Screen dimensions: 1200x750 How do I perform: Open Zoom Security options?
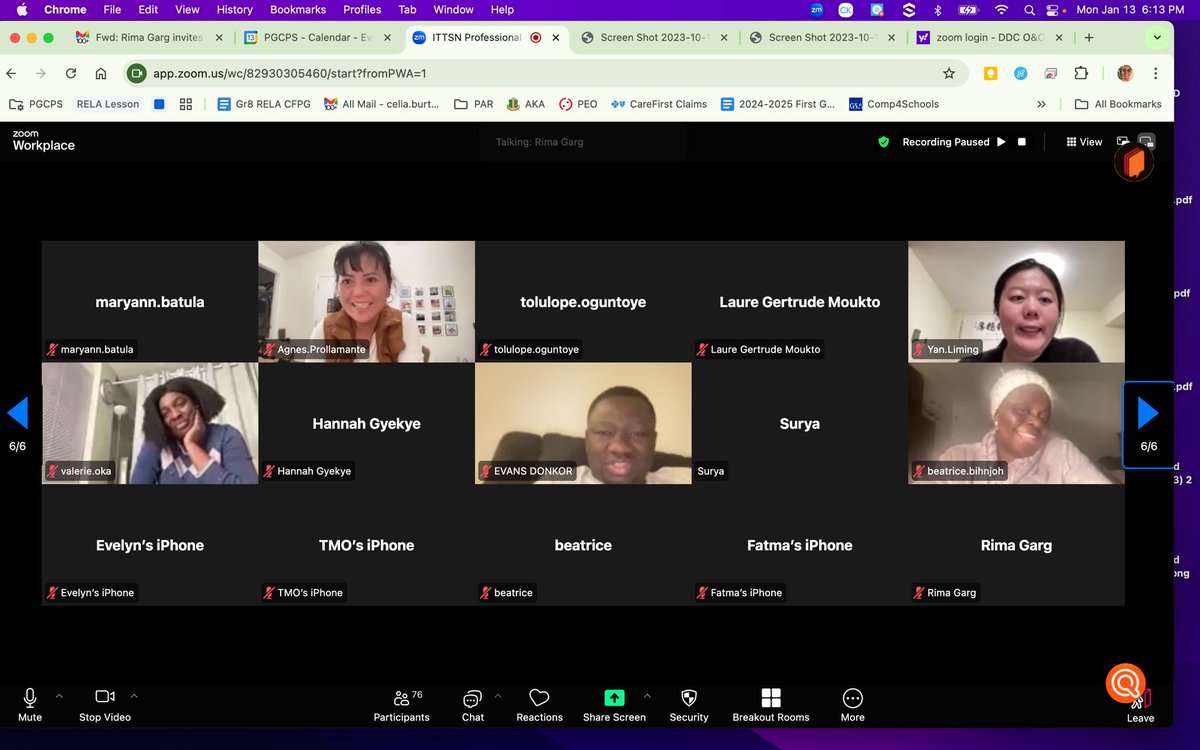click(x=689, y=704)
